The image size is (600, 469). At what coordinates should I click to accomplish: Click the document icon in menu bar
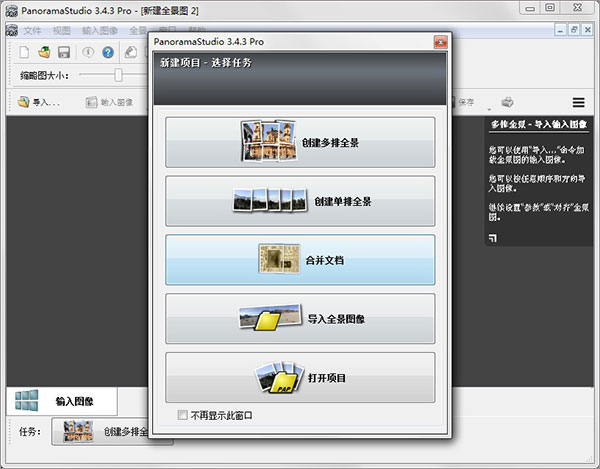(x=12, y=30)
